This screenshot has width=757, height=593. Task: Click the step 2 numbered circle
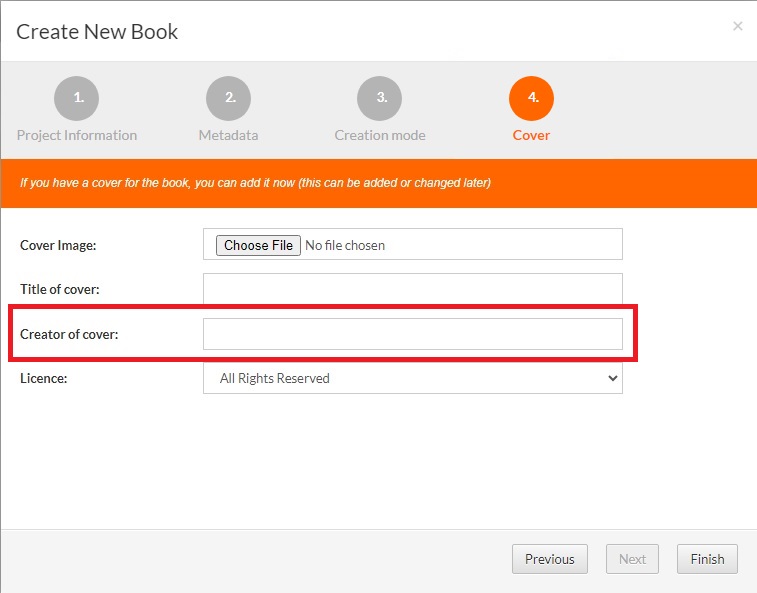tap(228, 98)
